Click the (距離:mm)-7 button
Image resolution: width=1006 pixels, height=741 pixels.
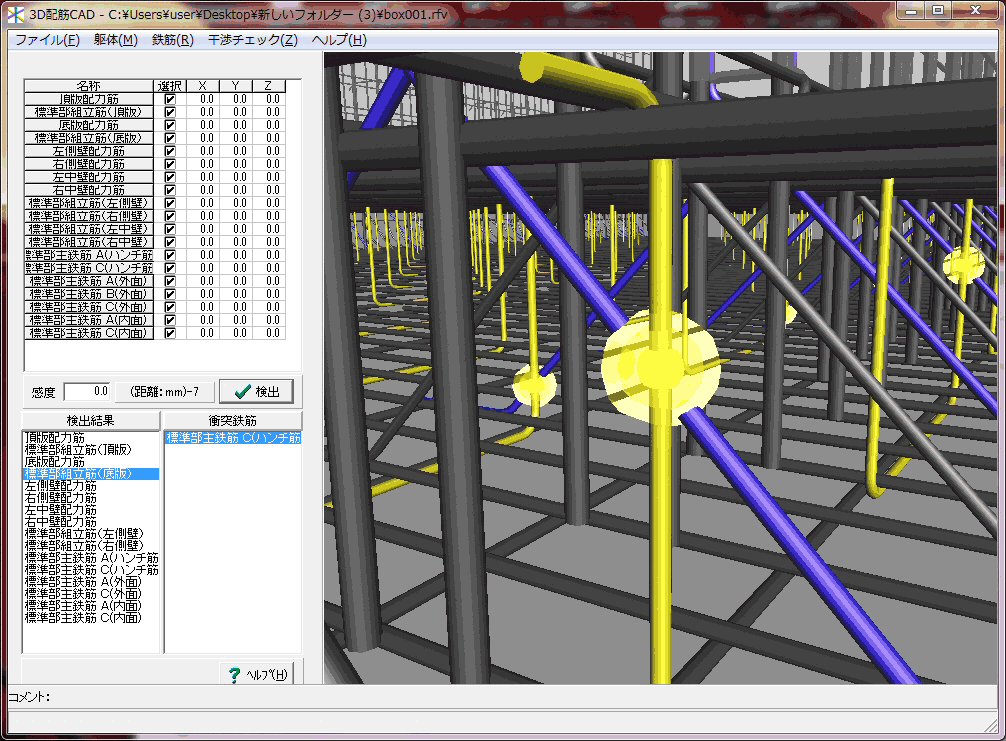(164, 391)
